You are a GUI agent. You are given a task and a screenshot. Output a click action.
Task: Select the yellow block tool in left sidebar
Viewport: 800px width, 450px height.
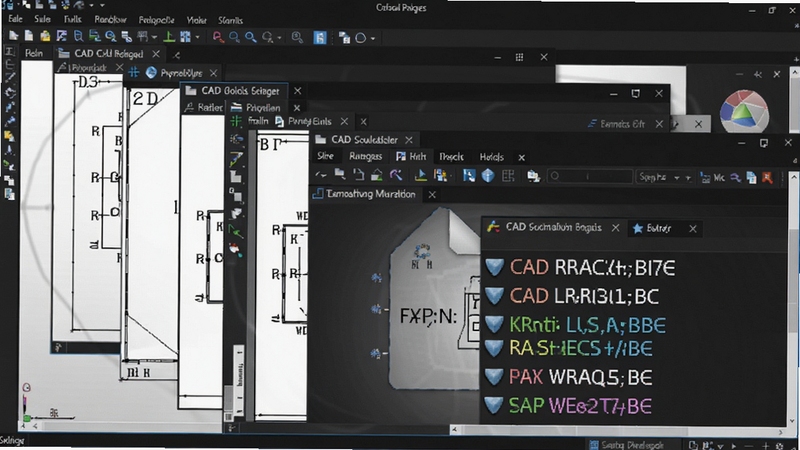(x=9, y=136)
